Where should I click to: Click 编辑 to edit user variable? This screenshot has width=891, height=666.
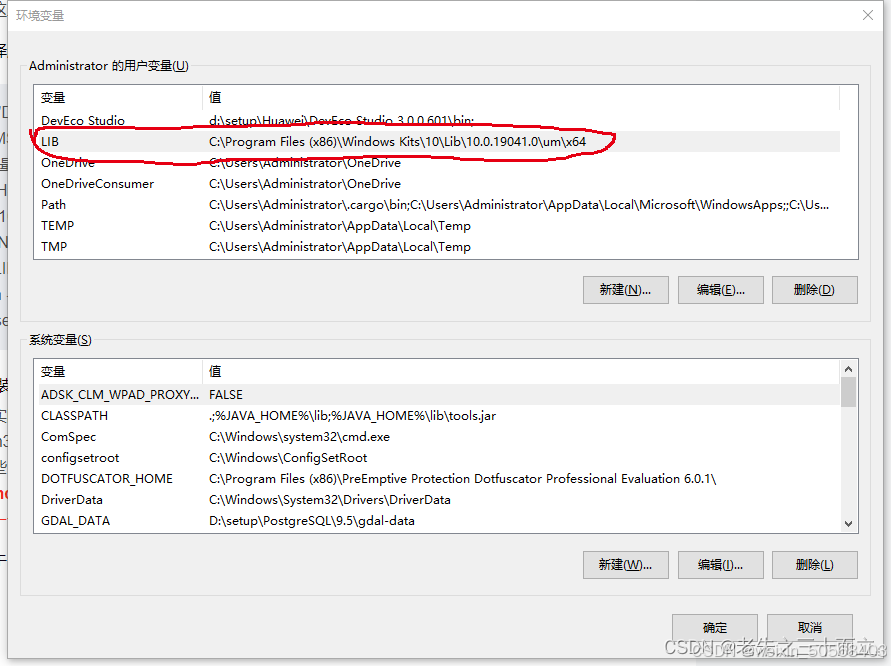(720, 289)
